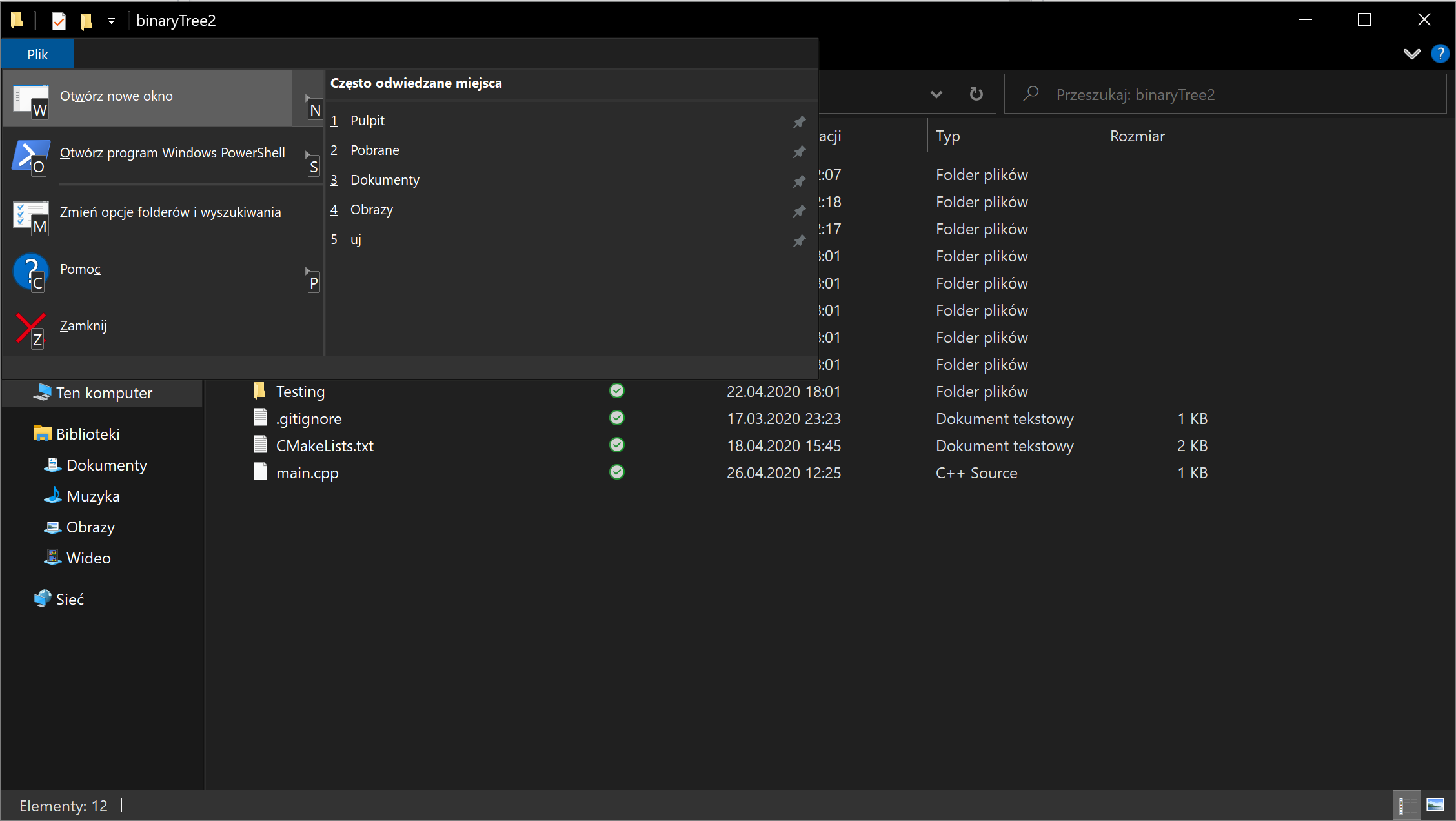The image size is (1456, 821).
Task: Pin the uj folder to frequent places
Action: tap(799, 240)
